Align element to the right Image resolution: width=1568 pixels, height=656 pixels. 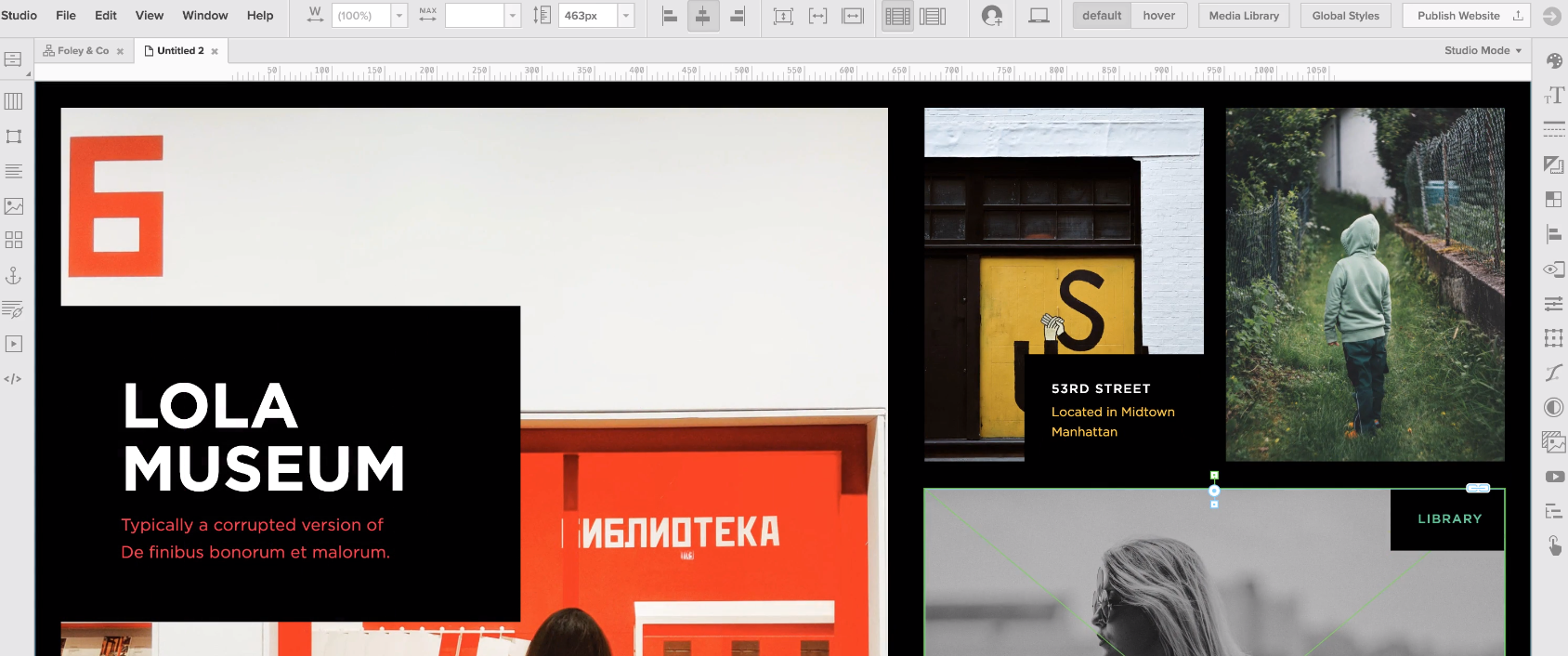pyautogui.click(x=737, y=16)
